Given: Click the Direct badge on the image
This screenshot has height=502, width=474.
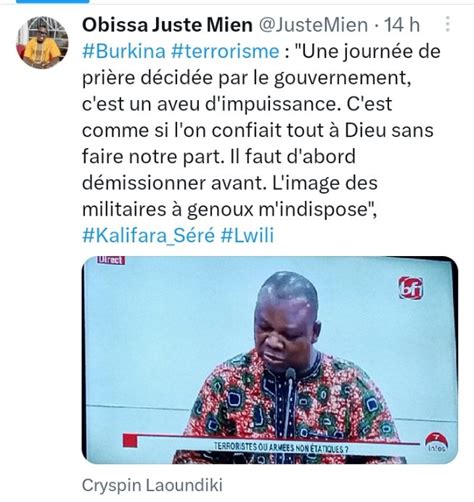Looking at the screenshot, I should pos(111,260).
